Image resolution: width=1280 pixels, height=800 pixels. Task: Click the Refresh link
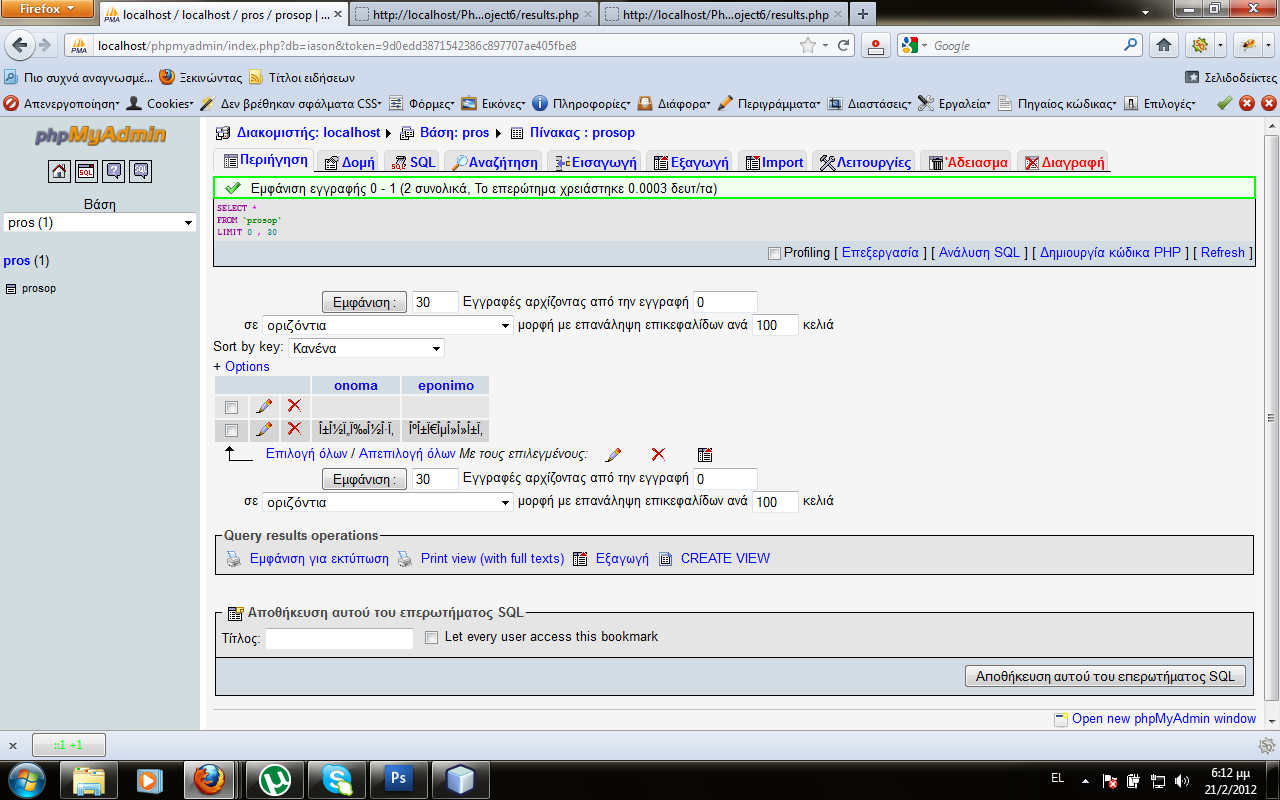tap(1222, 253)
